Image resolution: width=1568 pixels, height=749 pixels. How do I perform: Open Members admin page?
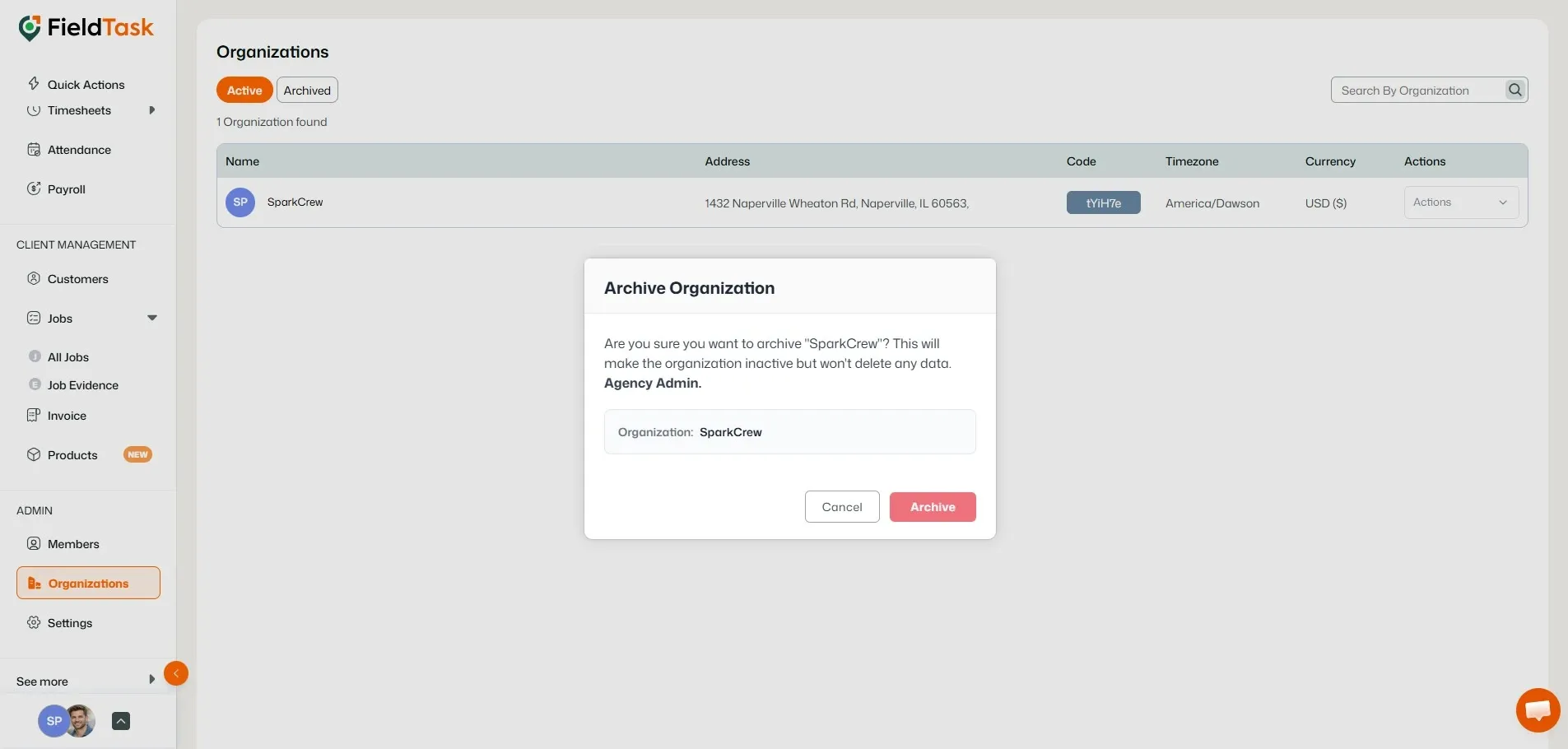pyautogui.click(x=73, y=544)
